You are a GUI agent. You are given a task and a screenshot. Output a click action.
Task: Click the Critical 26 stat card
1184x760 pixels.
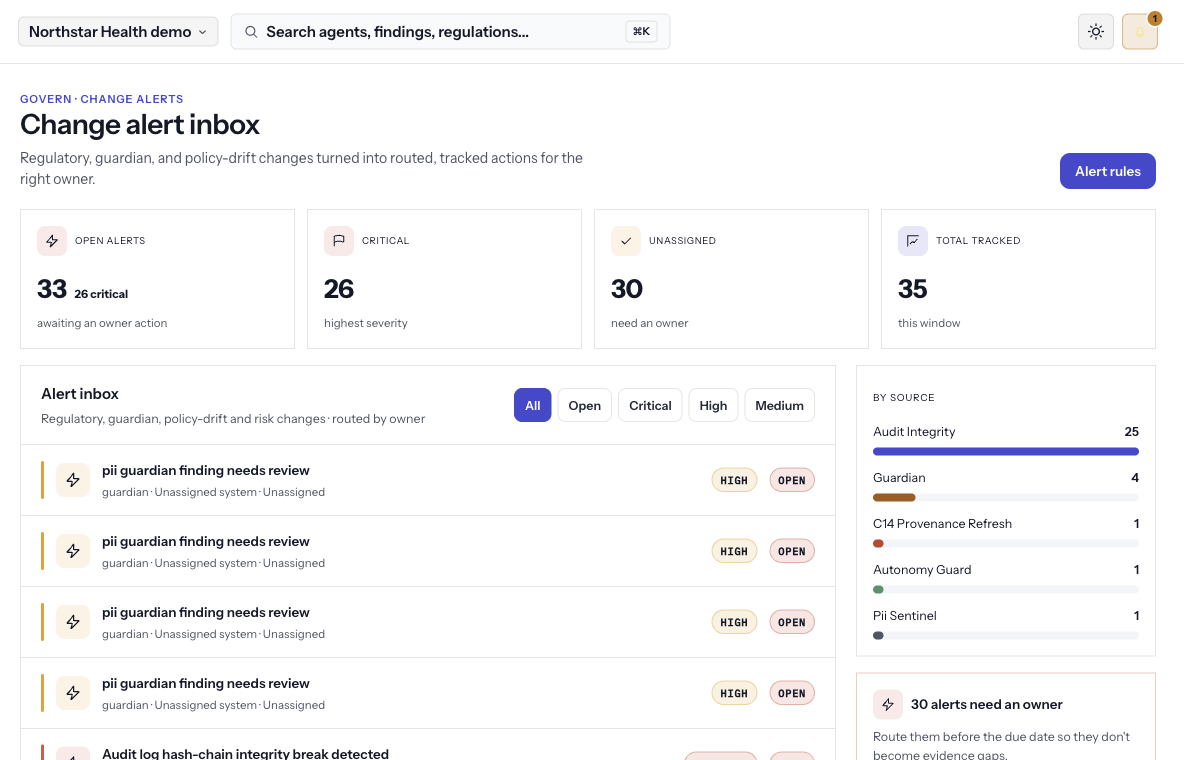coord(444,279)
